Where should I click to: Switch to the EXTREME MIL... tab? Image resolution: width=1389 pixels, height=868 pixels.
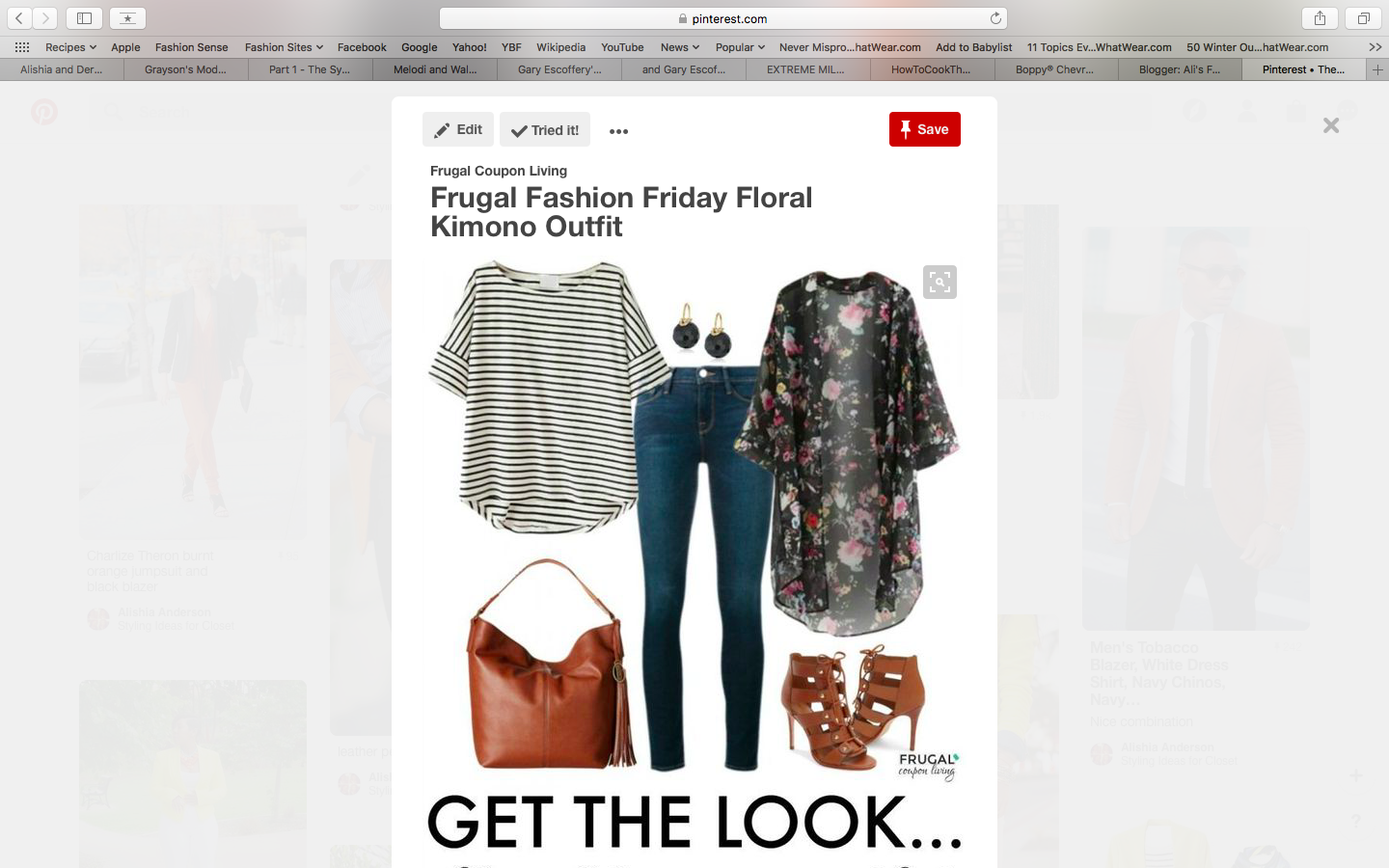tap(807, 69)
